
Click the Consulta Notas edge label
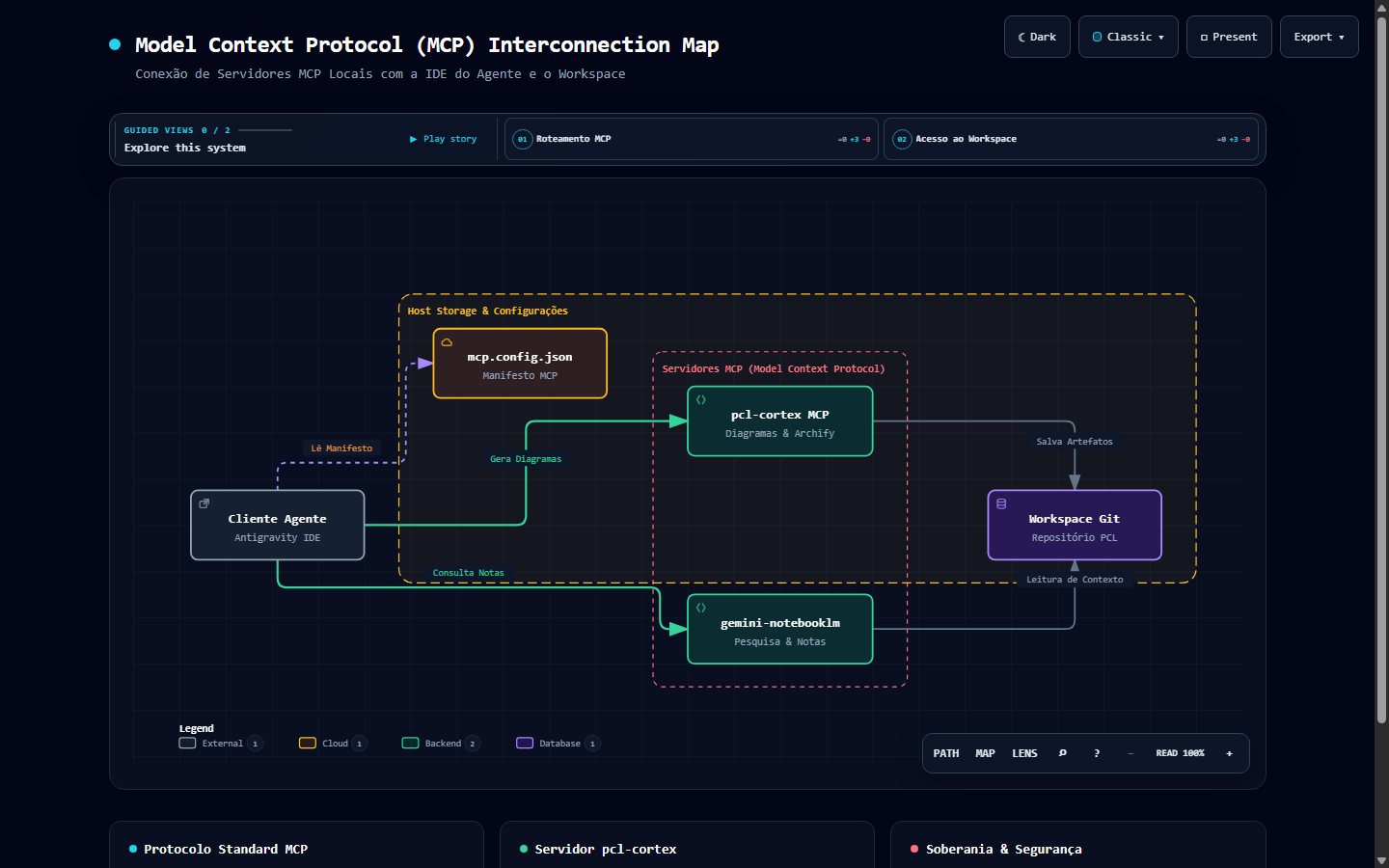pyautogui.click(x=469, y=573)
